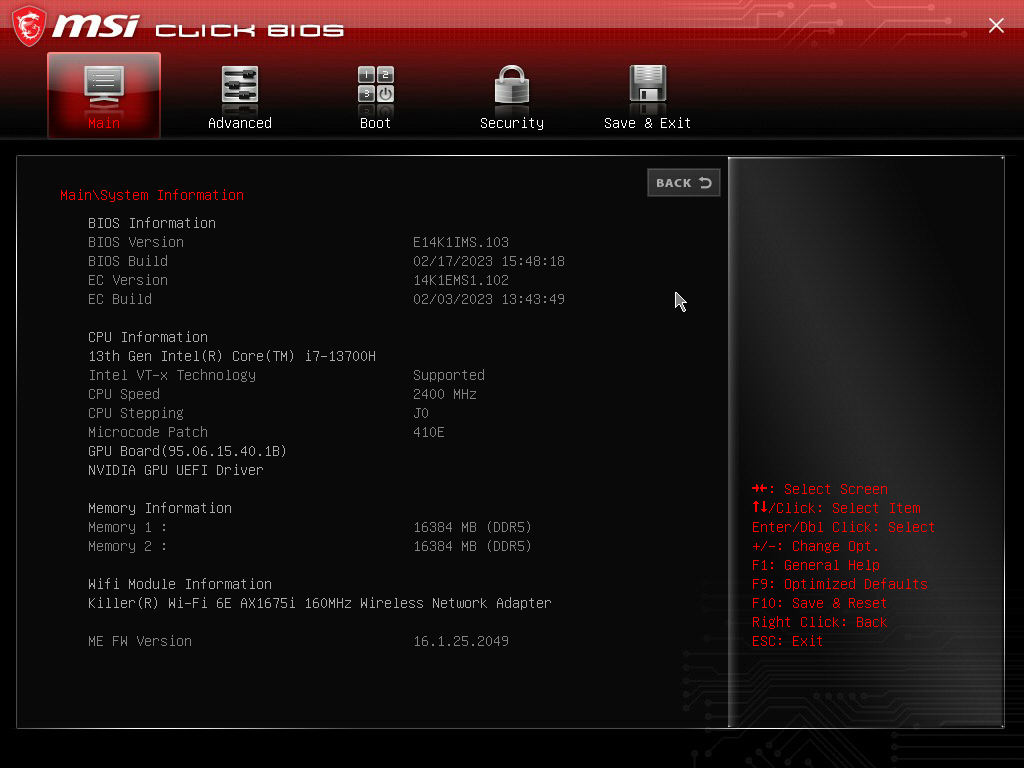Open the Main tab monitor icon

pyautogui.click(x=104, y=86)
